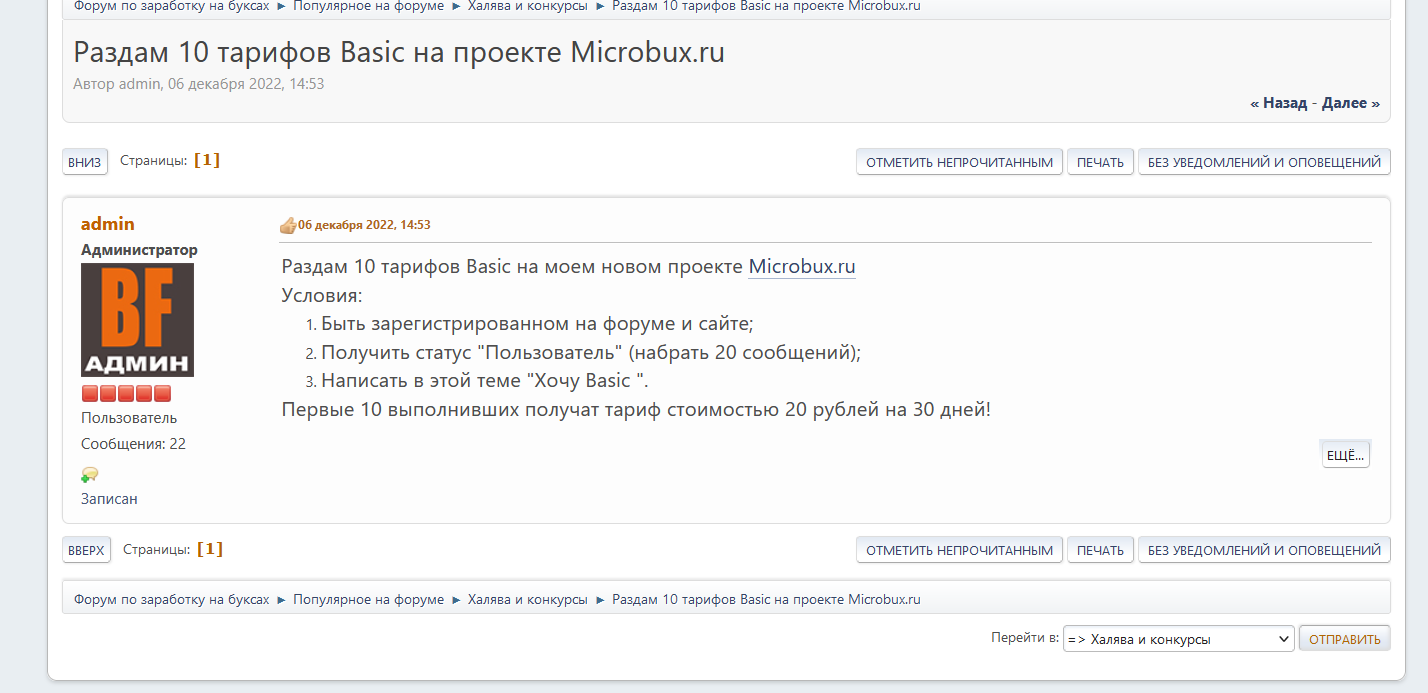Viewport: 1428px width, 693px height.
Task: Click the Пользователь rank text
Action: [x=129, y=418]
